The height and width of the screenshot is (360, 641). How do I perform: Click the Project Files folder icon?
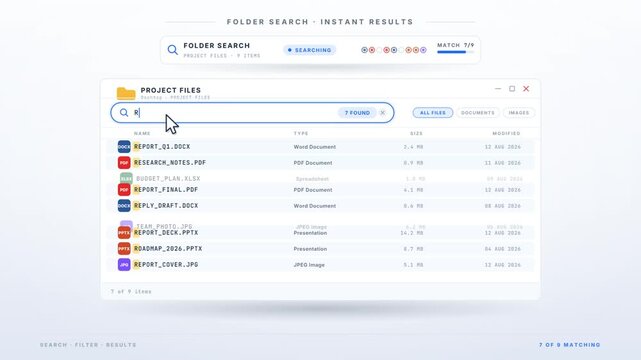coord(126,94)
